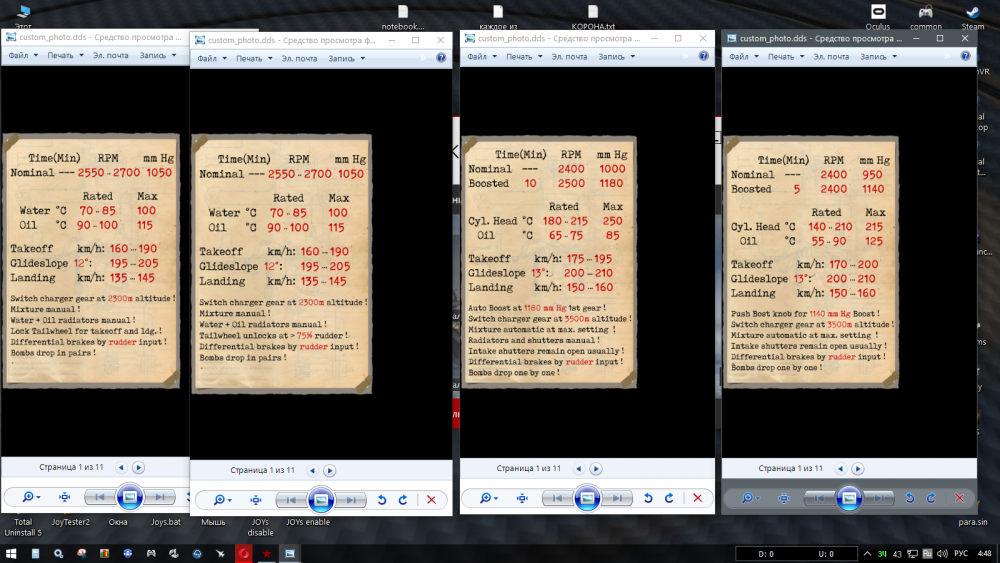Rotate clockwise in rightmost 'Boosted 5' window
This screenshot has width=1000, height=563.
pyautogui.click(x=931, y=498)
